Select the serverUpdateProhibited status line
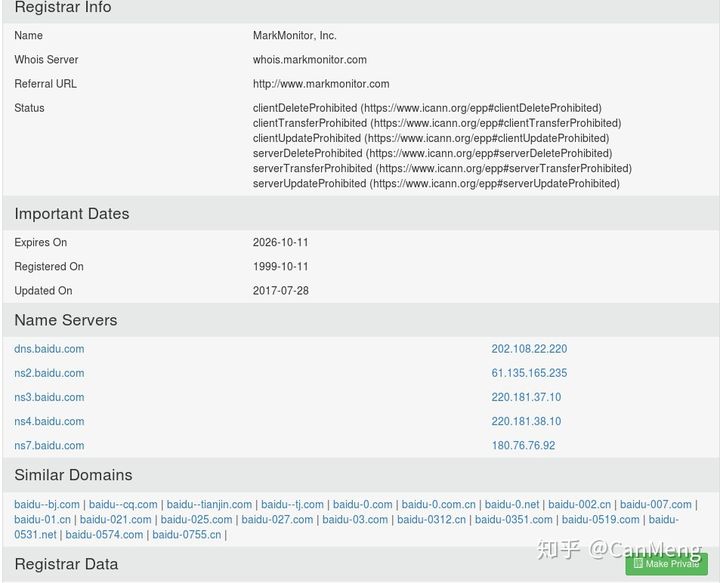The height and width of the screenshot is (583, 720). pos(436,184)
